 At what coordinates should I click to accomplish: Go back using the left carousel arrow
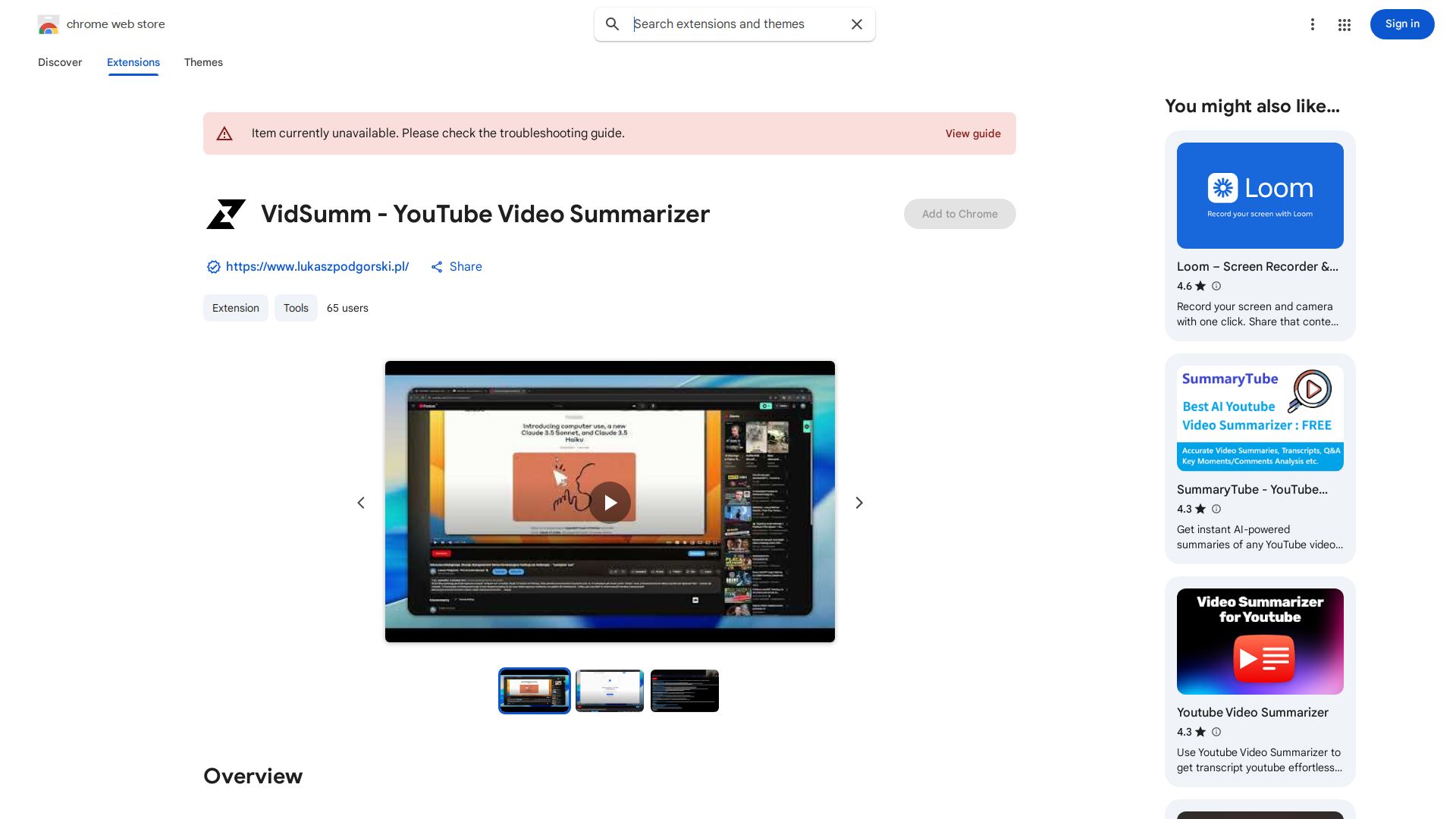point(361,502)
